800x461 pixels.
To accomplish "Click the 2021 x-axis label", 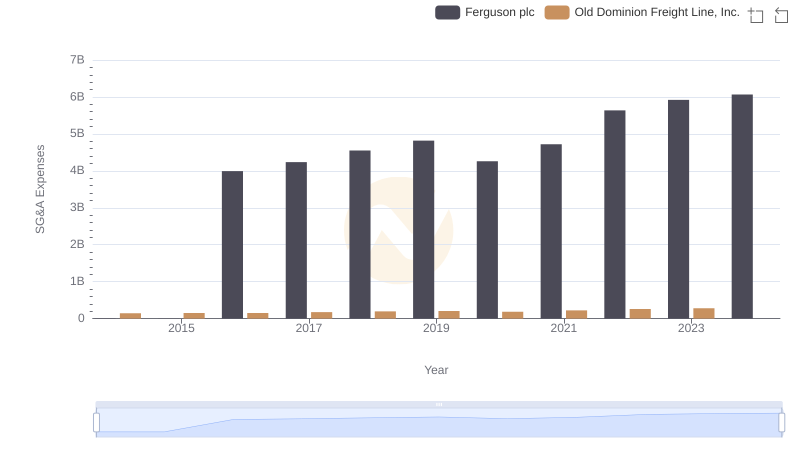I will coord(564,328).
